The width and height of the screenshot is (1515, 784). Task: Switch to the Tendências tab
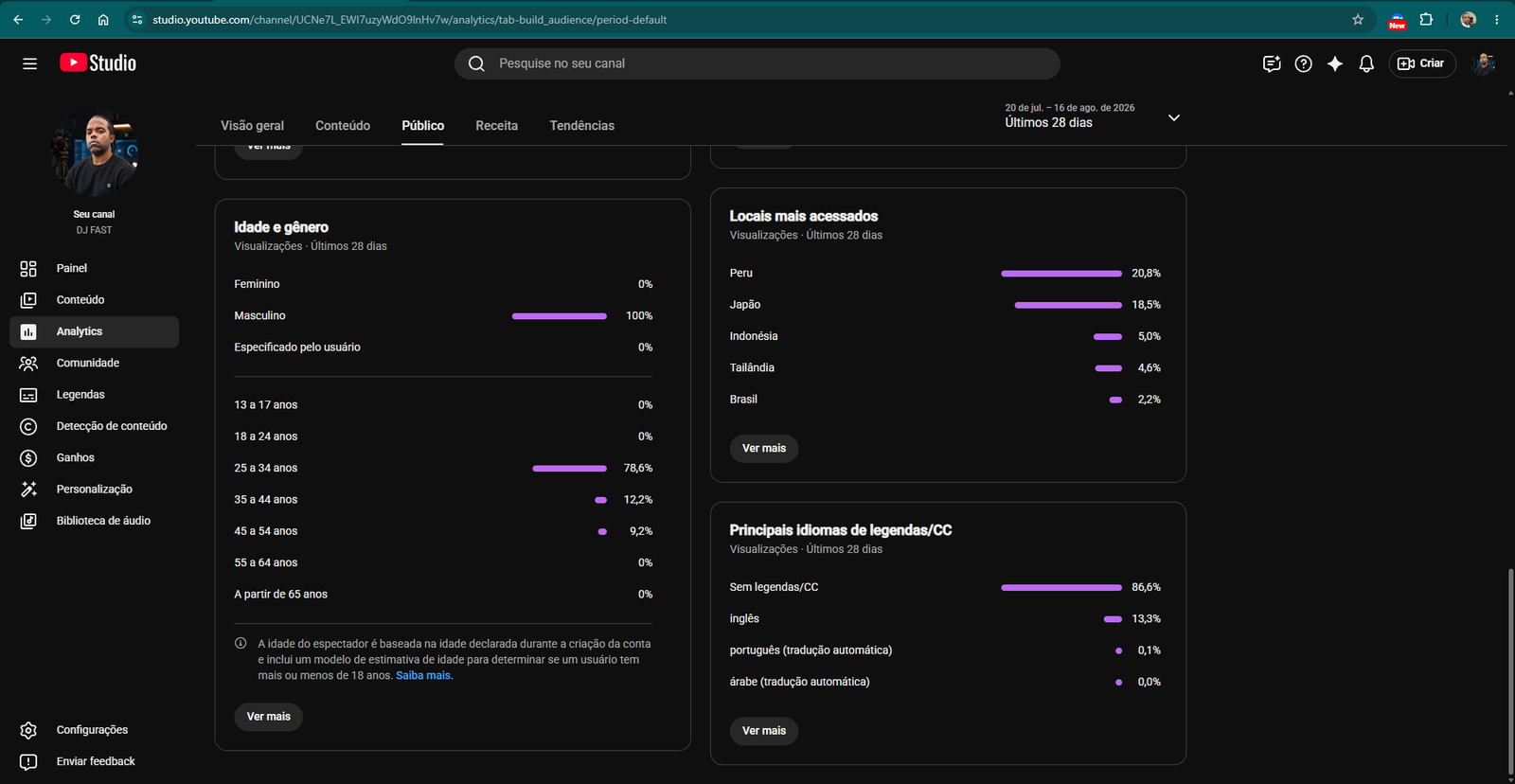pyautogui.click(x=581, y=126)
